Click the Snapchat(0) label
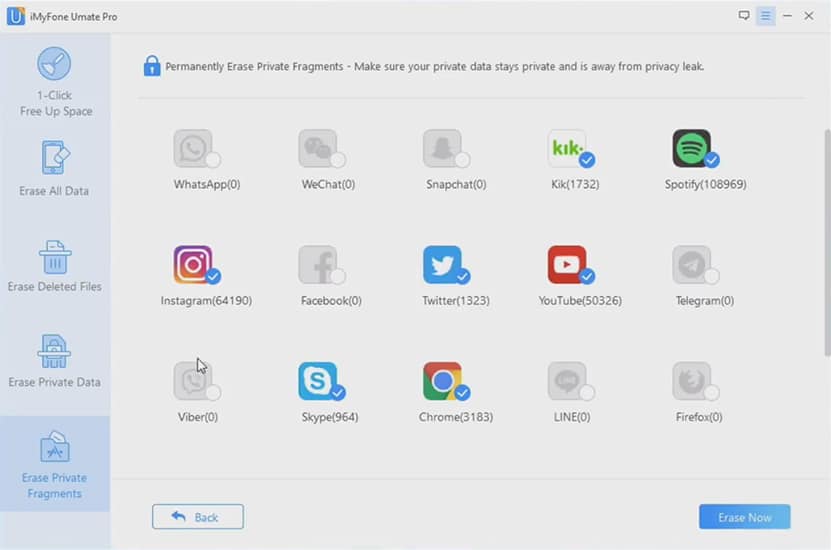 click(x=456, y=184)
